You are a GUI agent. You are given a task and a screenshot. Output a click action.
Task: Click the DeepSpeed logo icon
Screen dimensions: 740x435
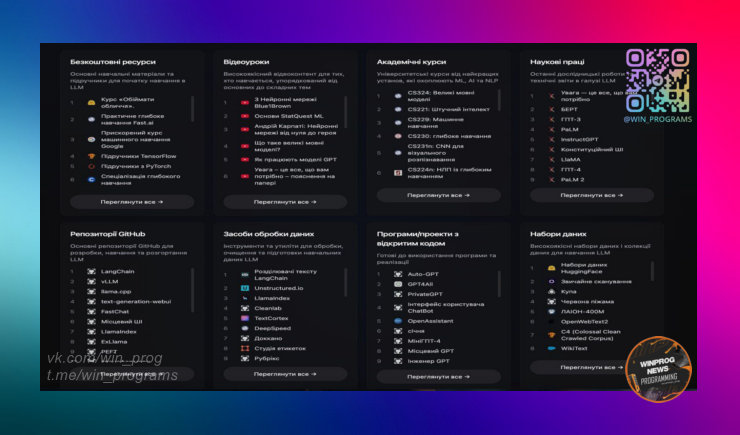[245, 328]
